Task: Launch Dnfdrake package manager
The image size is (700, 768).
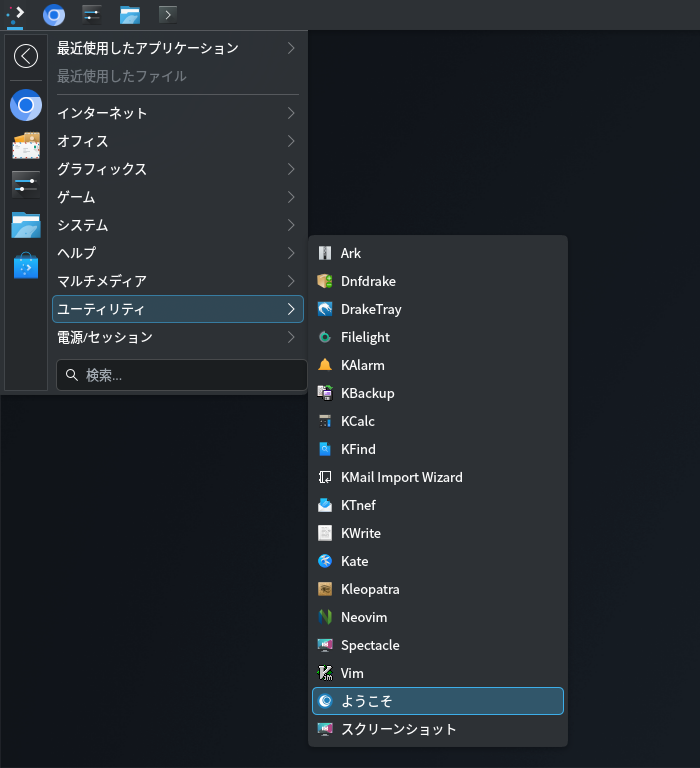Action: [437, 281]
